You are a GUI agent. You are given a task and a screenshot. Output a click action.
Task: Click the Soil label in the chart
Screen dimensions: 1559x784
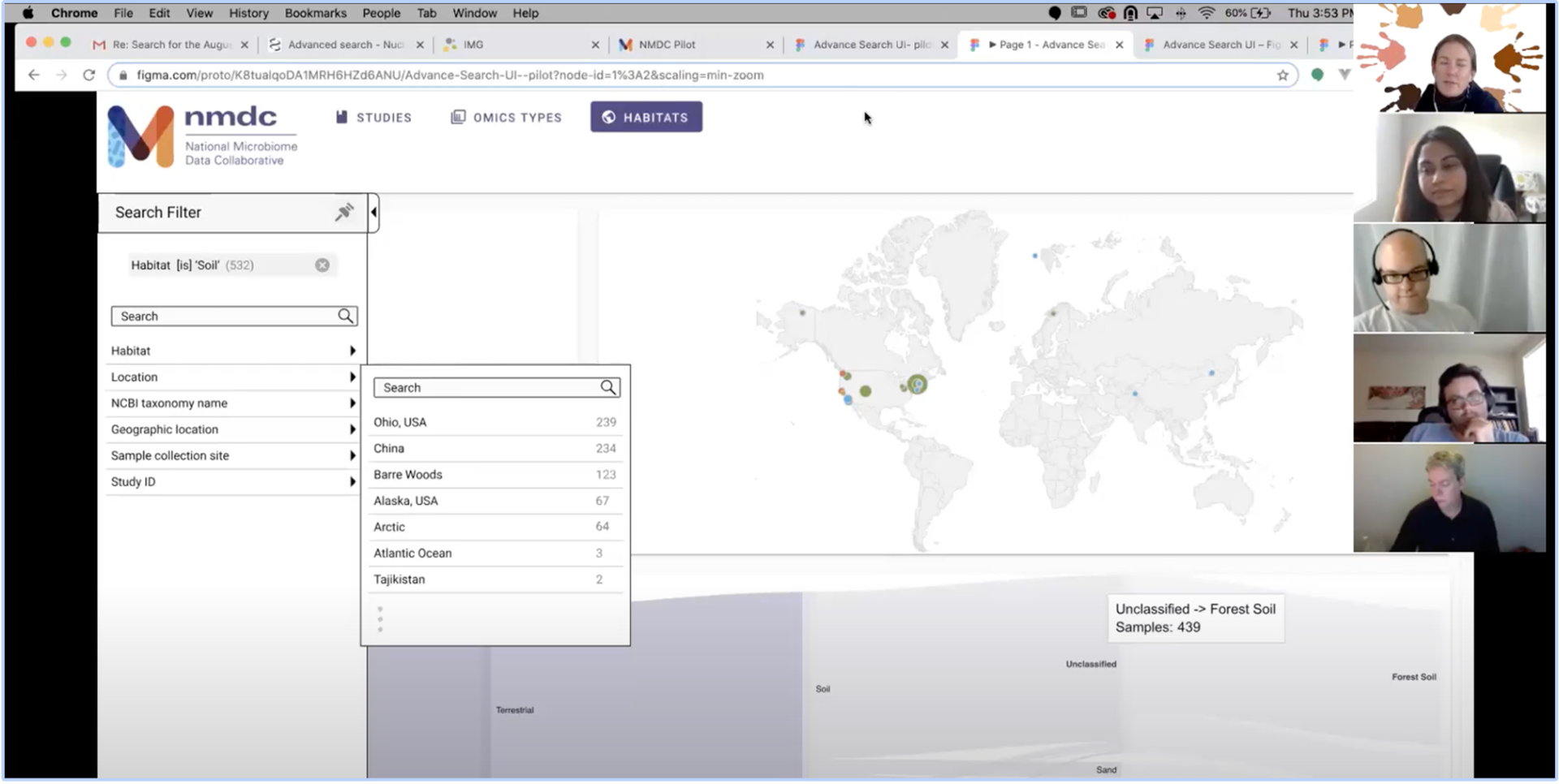[x=823, y=689]
